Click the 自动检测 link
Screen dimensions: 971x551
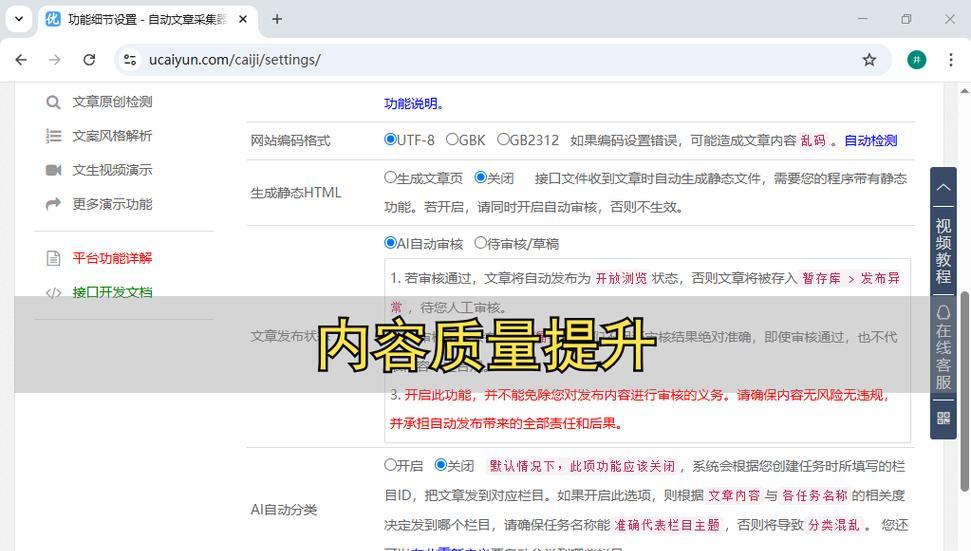click(871, 141)
